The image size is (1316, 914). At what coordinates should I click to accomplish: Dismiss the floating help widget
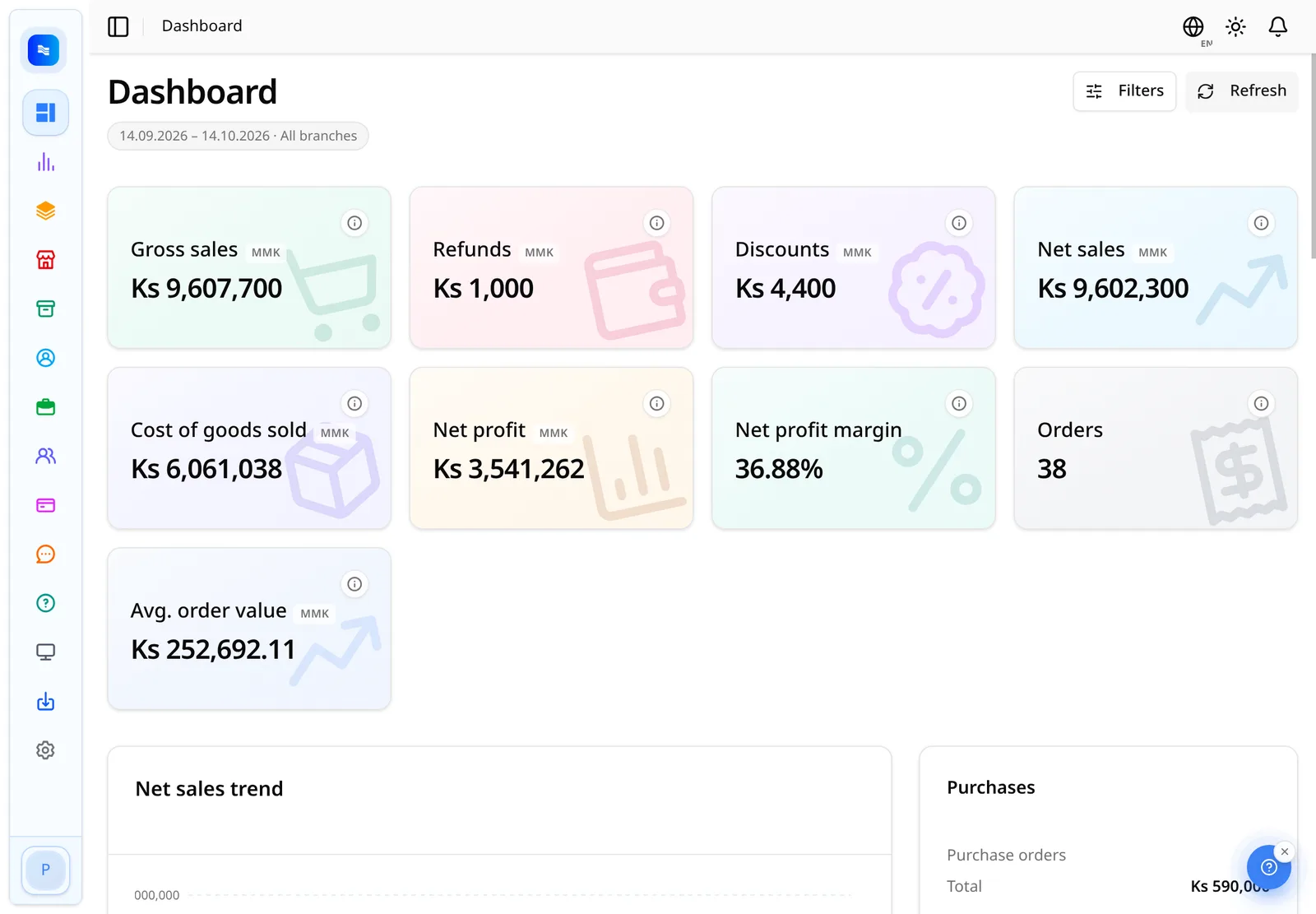(1284, 851)
